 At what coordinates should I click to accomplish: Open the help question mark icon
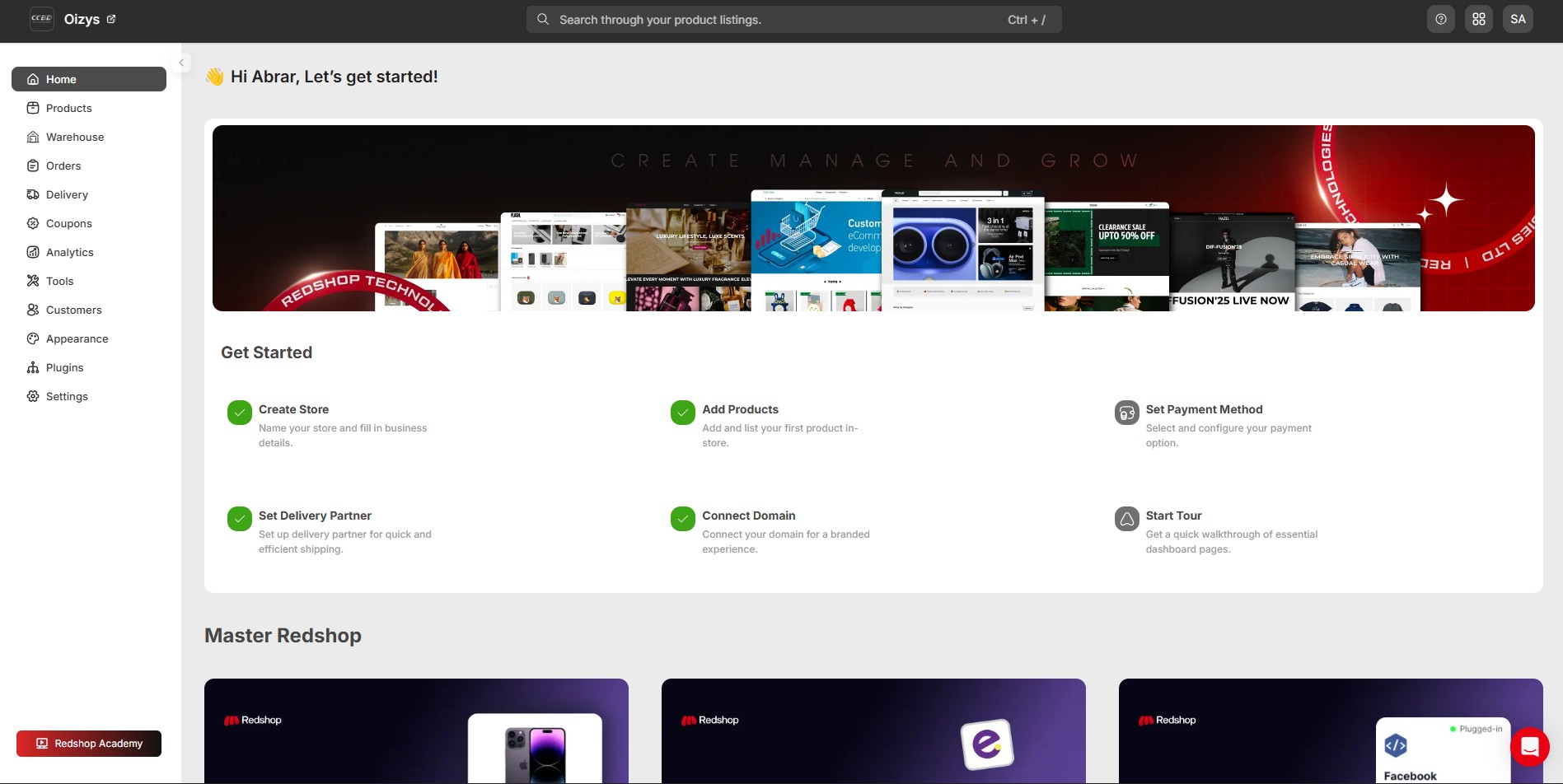click(x=1440, y=19)
